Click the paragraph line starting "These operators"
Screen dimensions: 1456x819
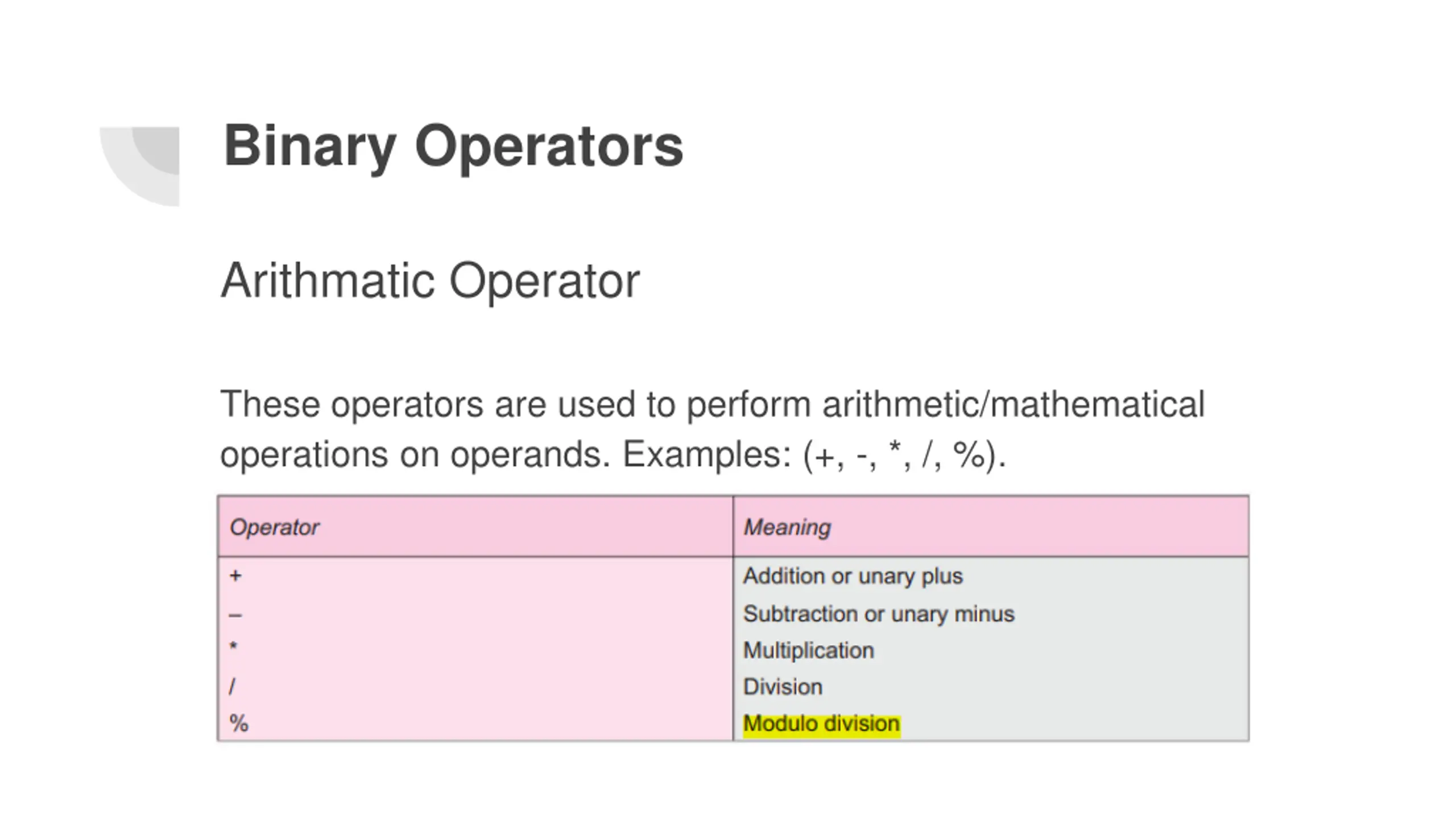(x=712, y=404)
